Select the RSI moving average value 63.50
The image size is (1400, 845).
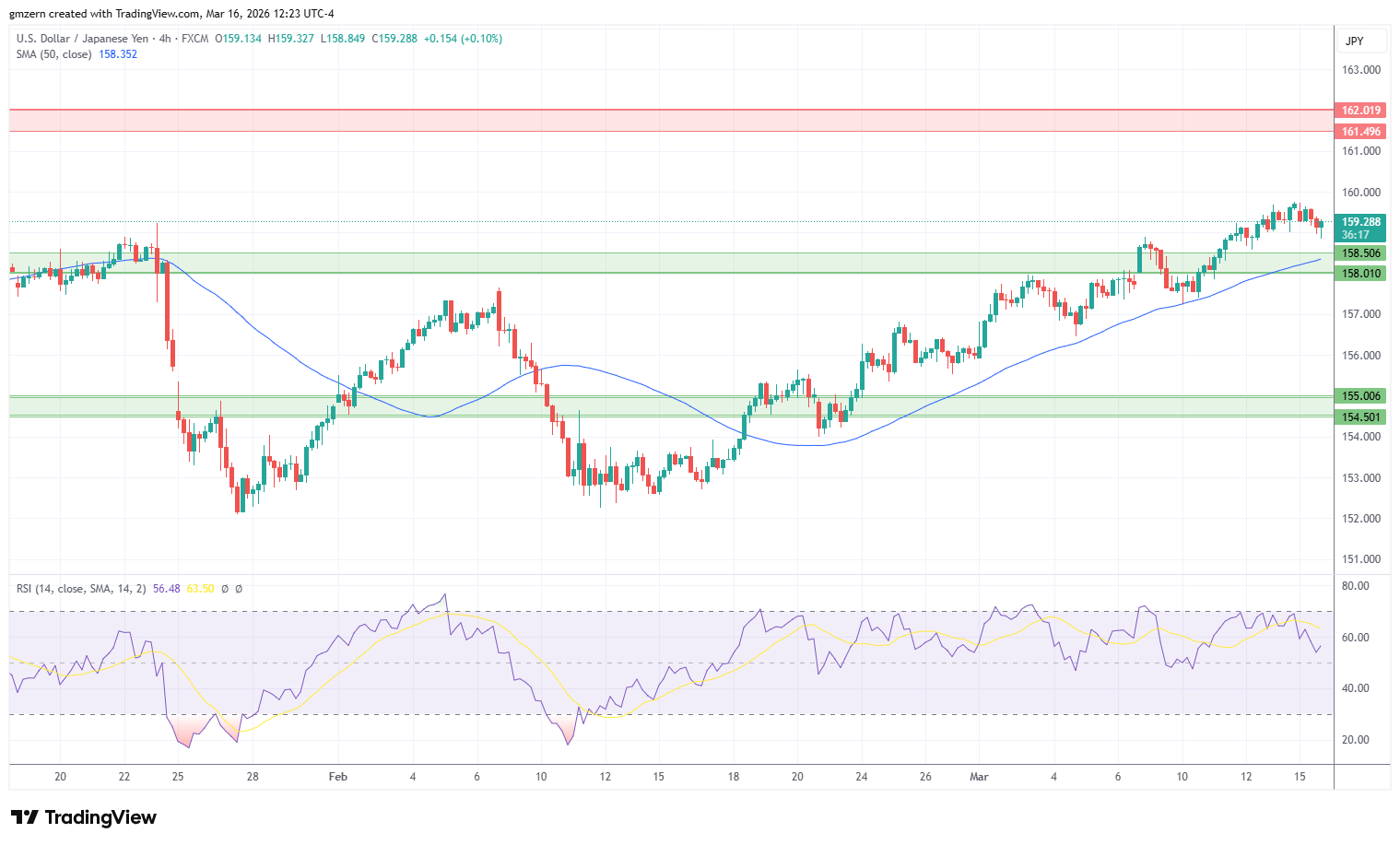pos(200,588)
